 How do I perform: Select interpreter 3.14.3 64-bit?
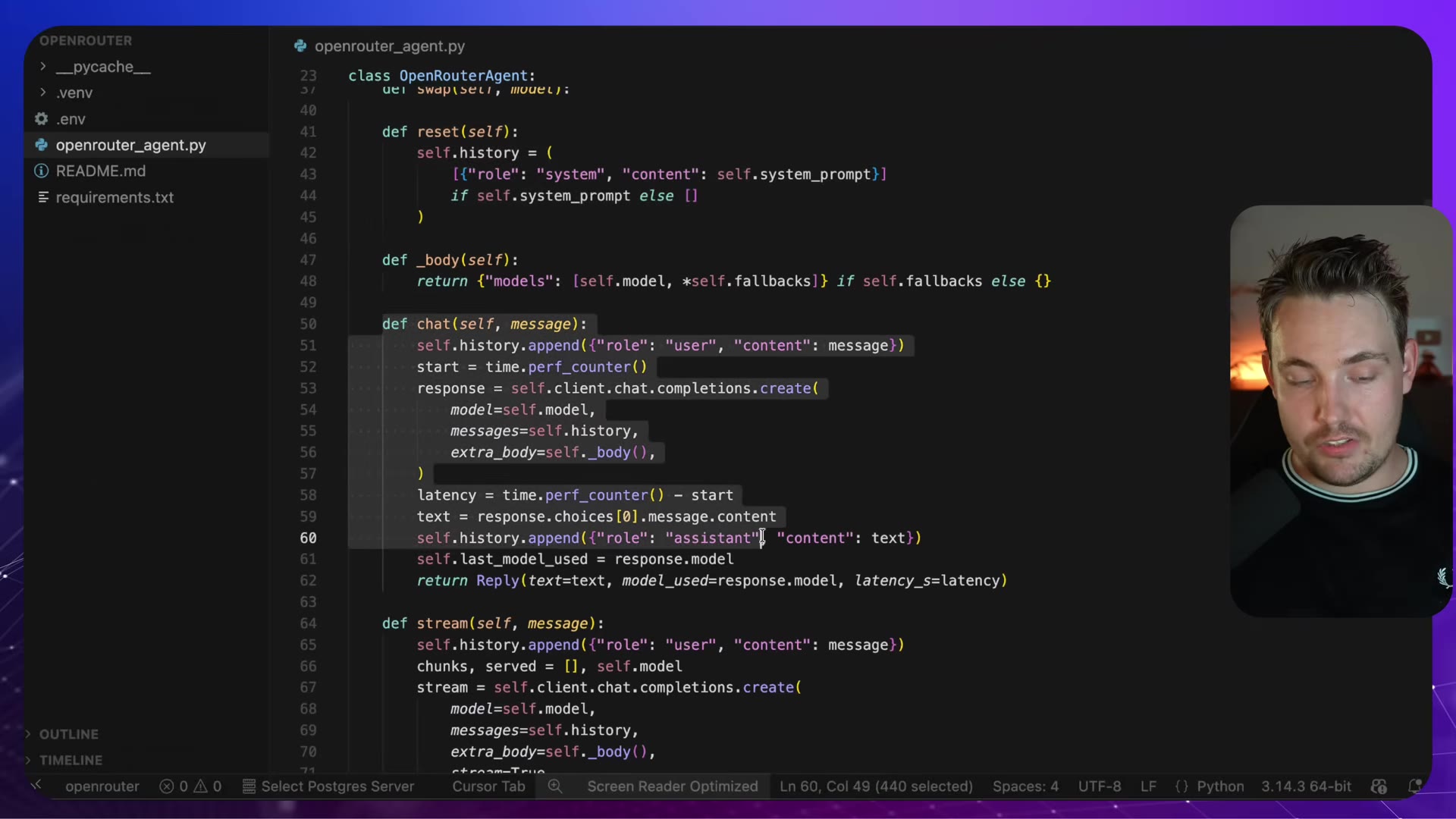[1306, 786]
